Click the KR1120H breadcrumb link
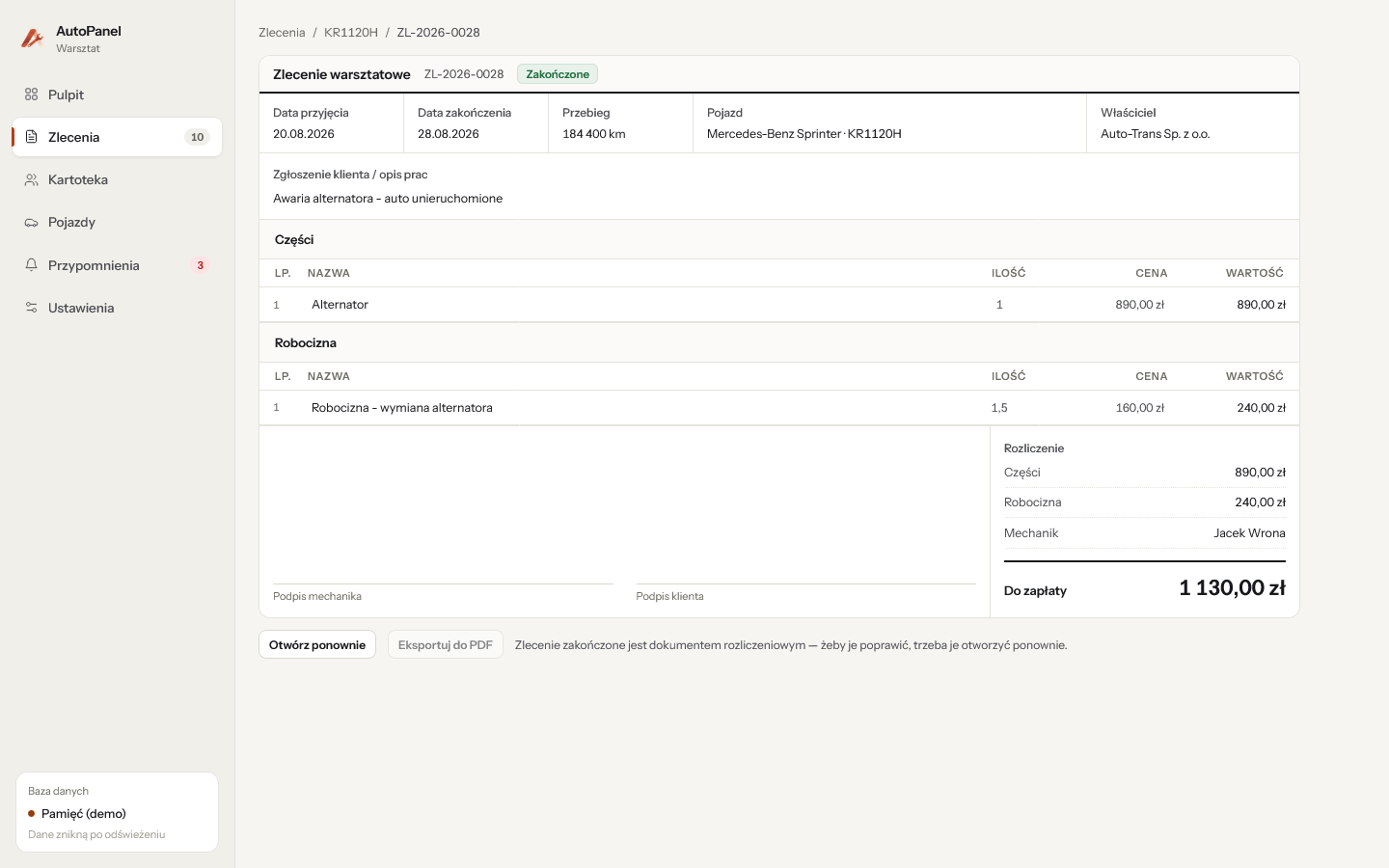This screenshot has width=1389, height=868. click(351, 33)
